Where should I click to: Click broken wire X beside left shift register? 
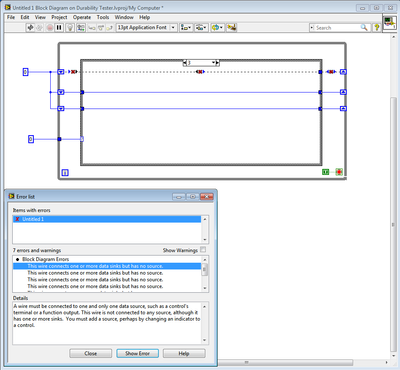click(74, 72)
